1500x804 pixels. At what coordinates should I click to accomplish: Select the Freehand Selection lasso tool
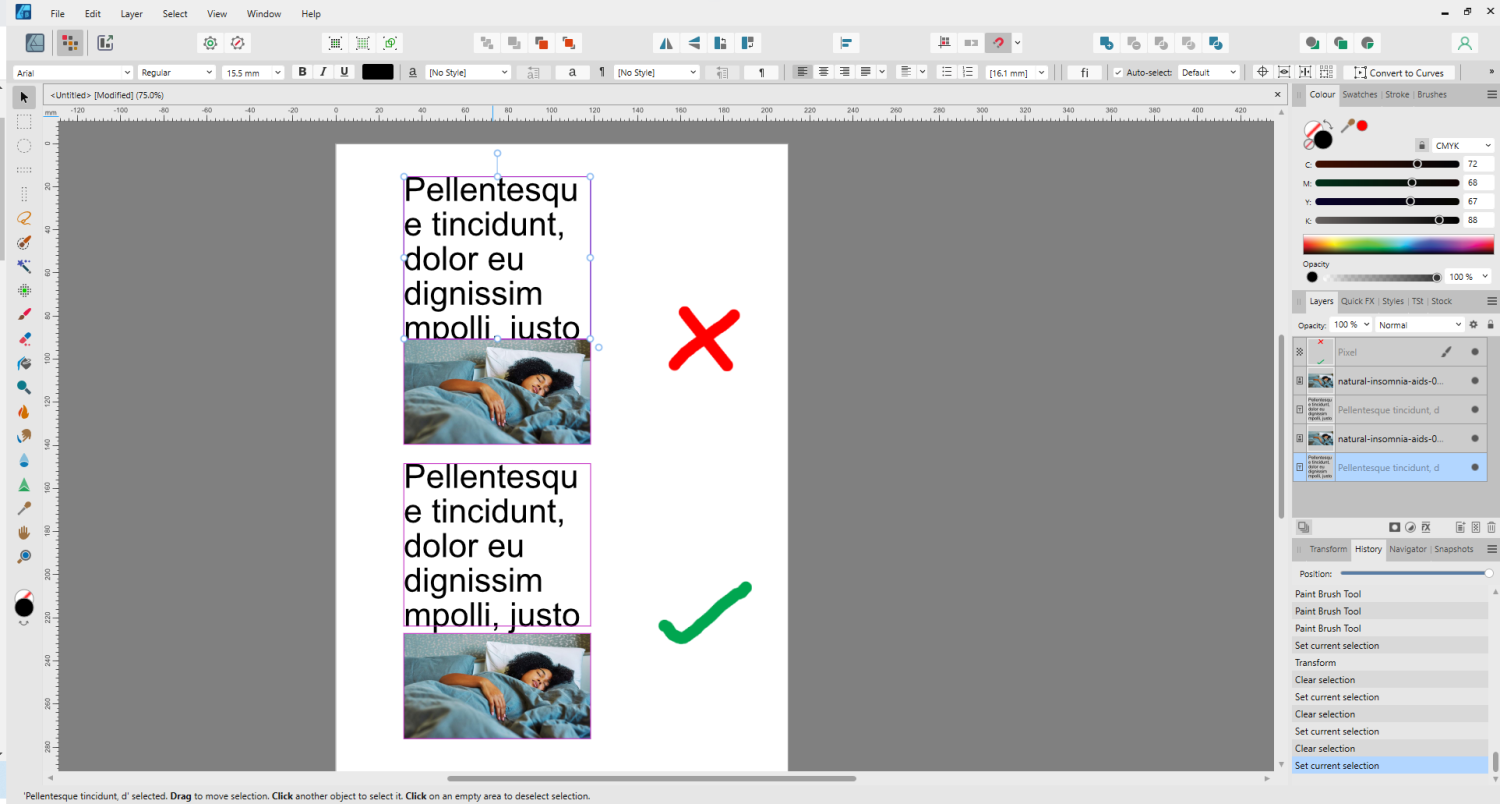click(x=24, y=218)
